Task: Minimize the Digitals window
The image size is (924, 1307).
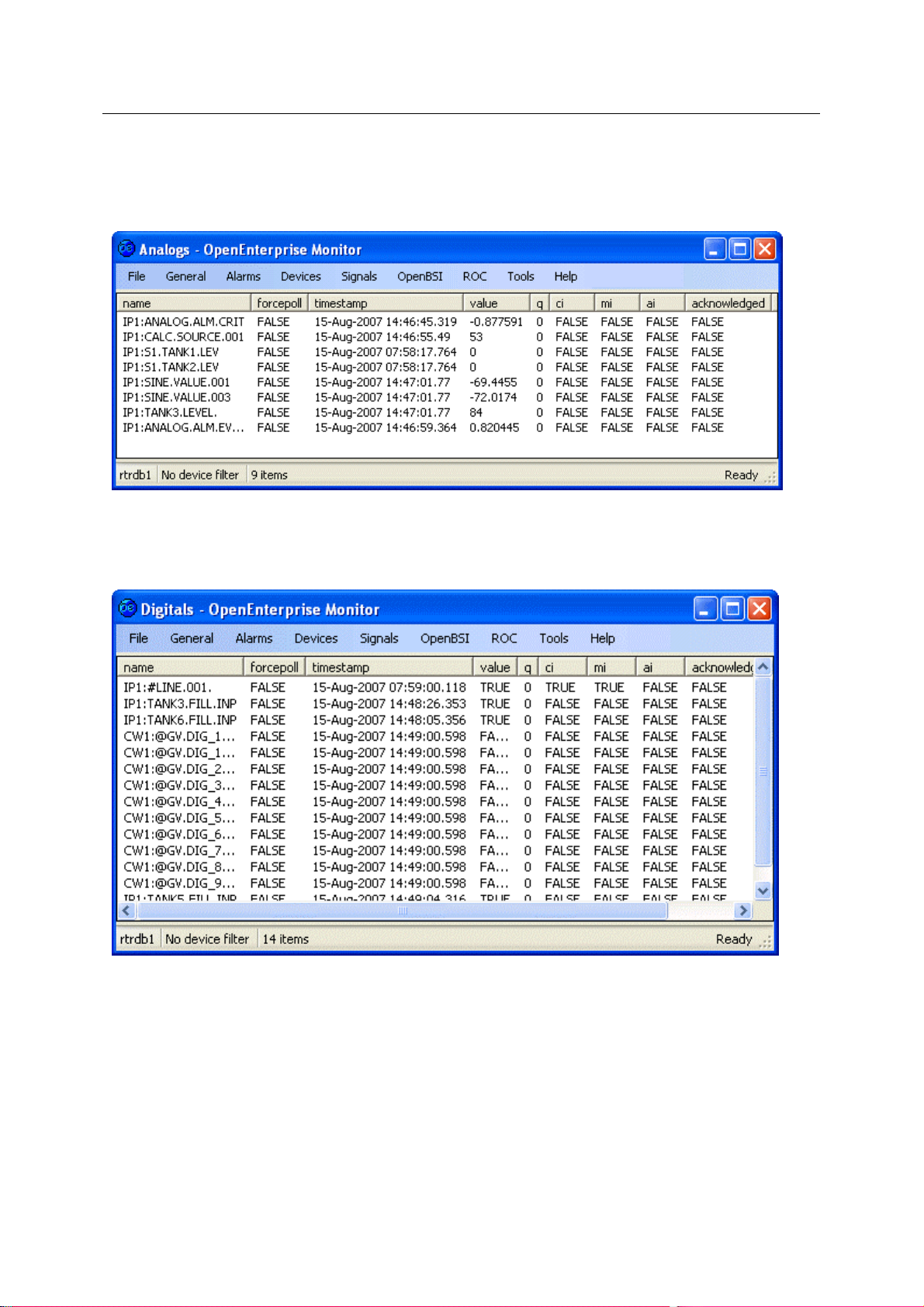Action: point(706,609)
